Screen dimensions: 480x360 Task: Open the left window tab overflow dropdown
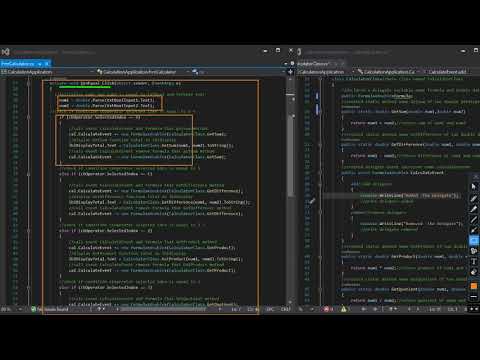[x=286, y=64]
